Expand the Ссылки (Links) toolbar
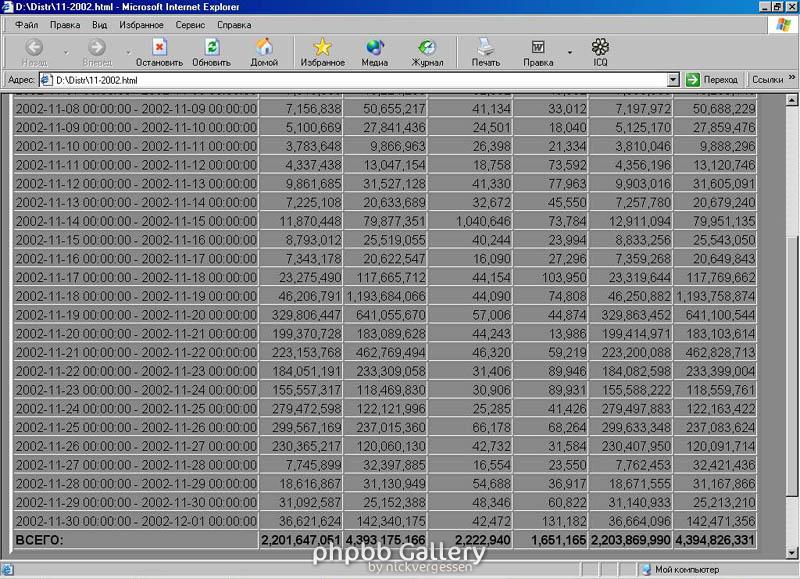 click(x=770, y=80)
